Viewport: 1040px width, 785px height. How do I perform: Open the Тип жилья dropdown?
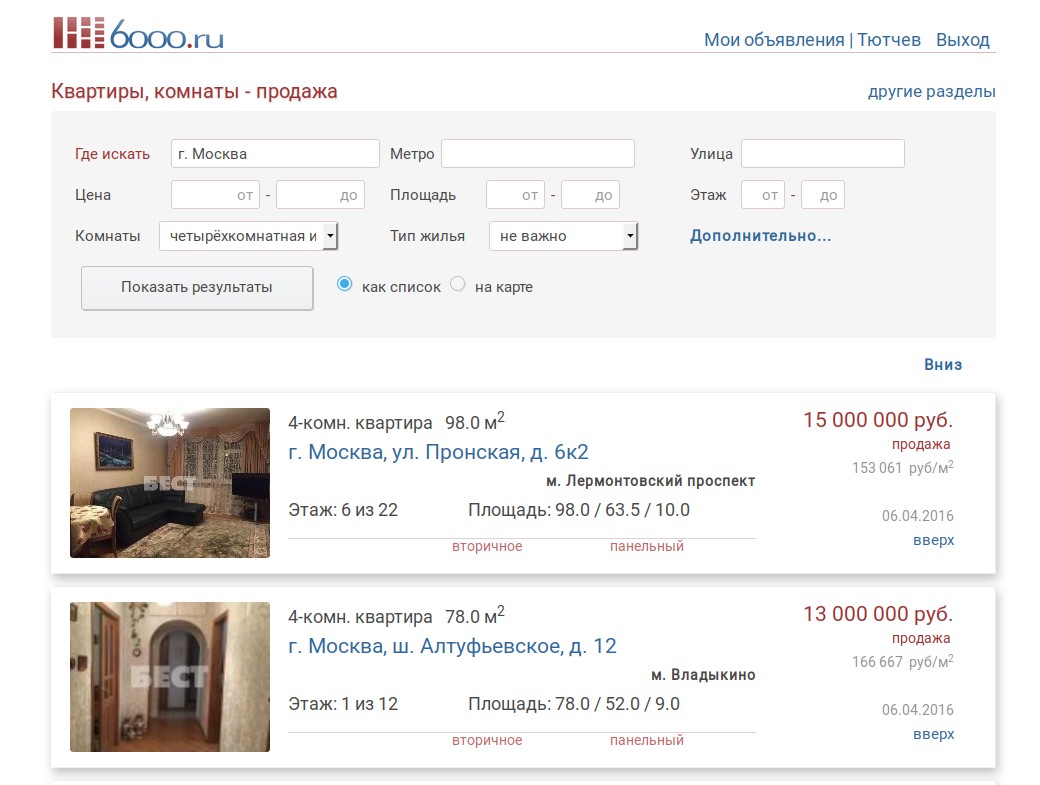click(x=563, y=236)
